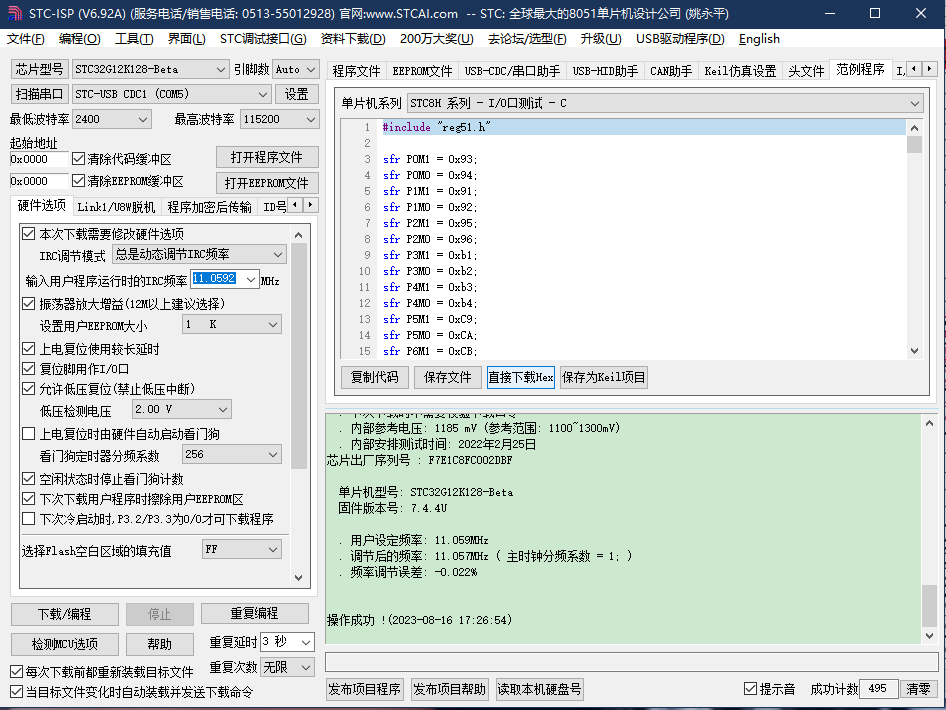Enable 上电复位时由硬件自动启动看门狗

[x=28, y=434]
